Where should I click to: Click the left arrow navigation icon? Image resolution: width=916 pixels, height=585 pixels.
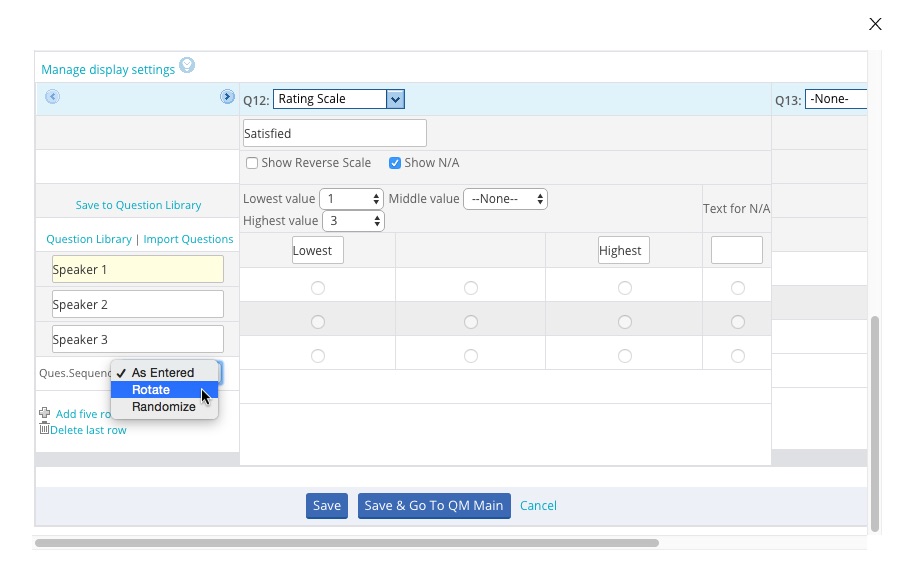point(53,97)
